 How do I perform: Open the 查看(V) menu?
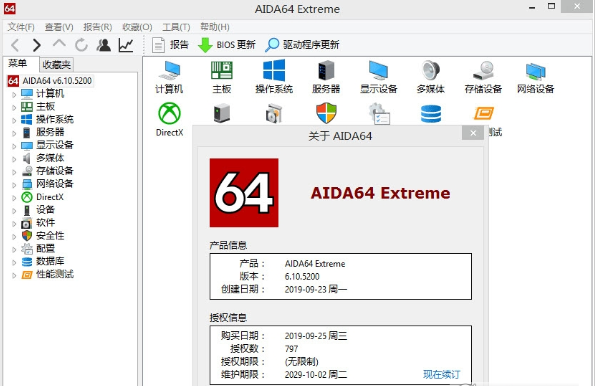point(59,27)
